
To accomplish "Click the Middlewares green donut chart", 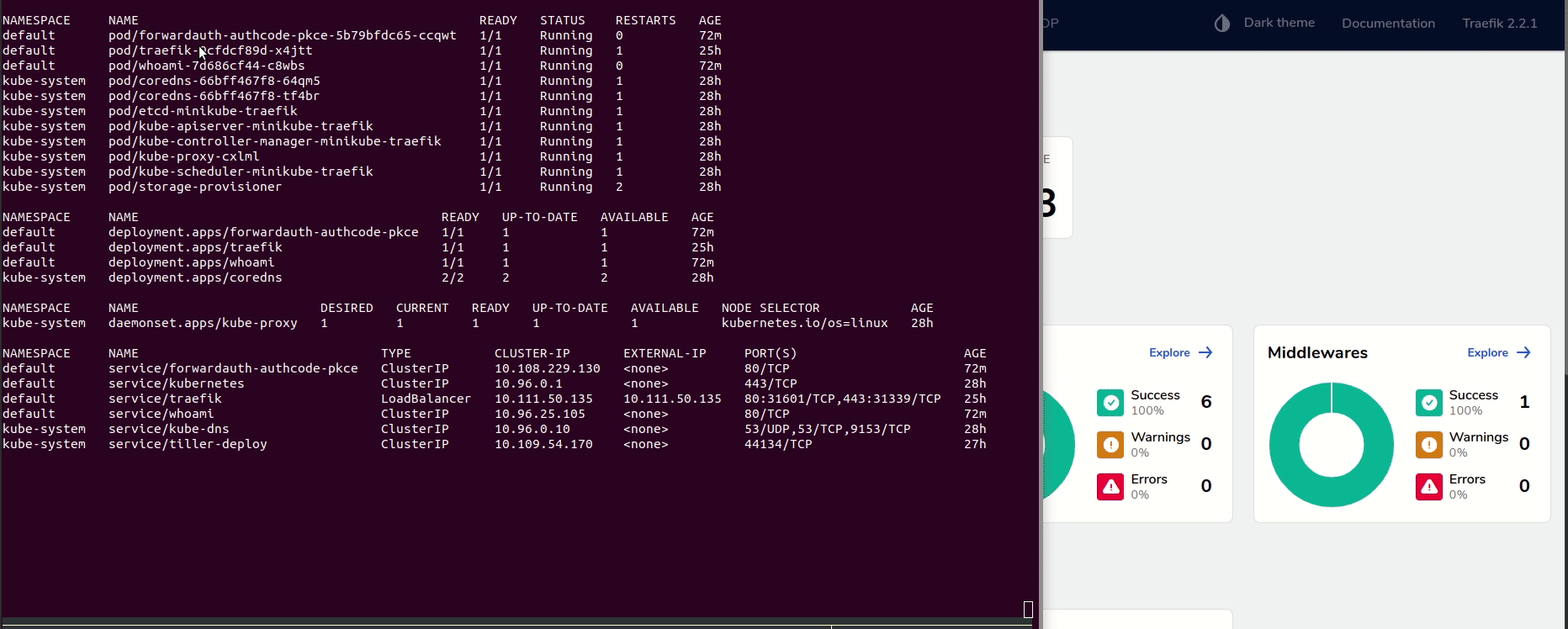I will [1332, 445].
